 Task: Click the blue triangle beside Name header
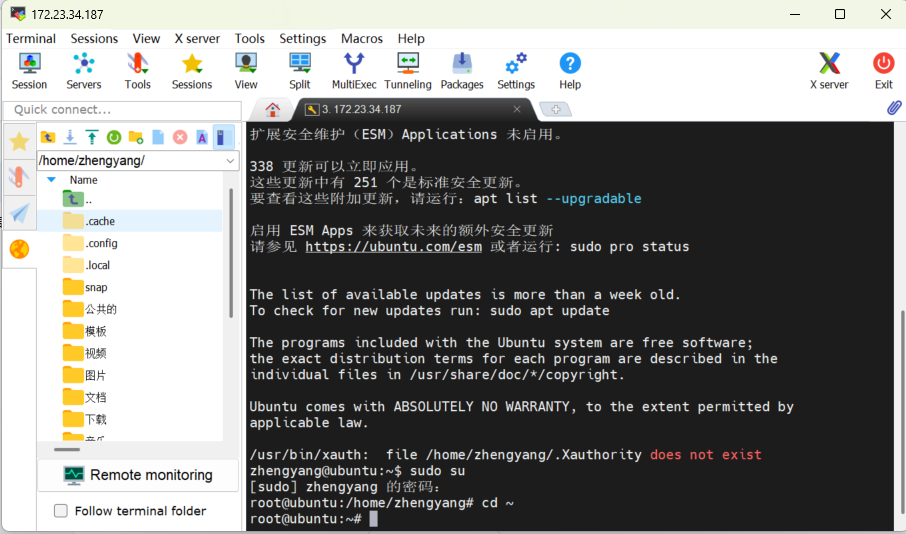click(x=51, y=180)
